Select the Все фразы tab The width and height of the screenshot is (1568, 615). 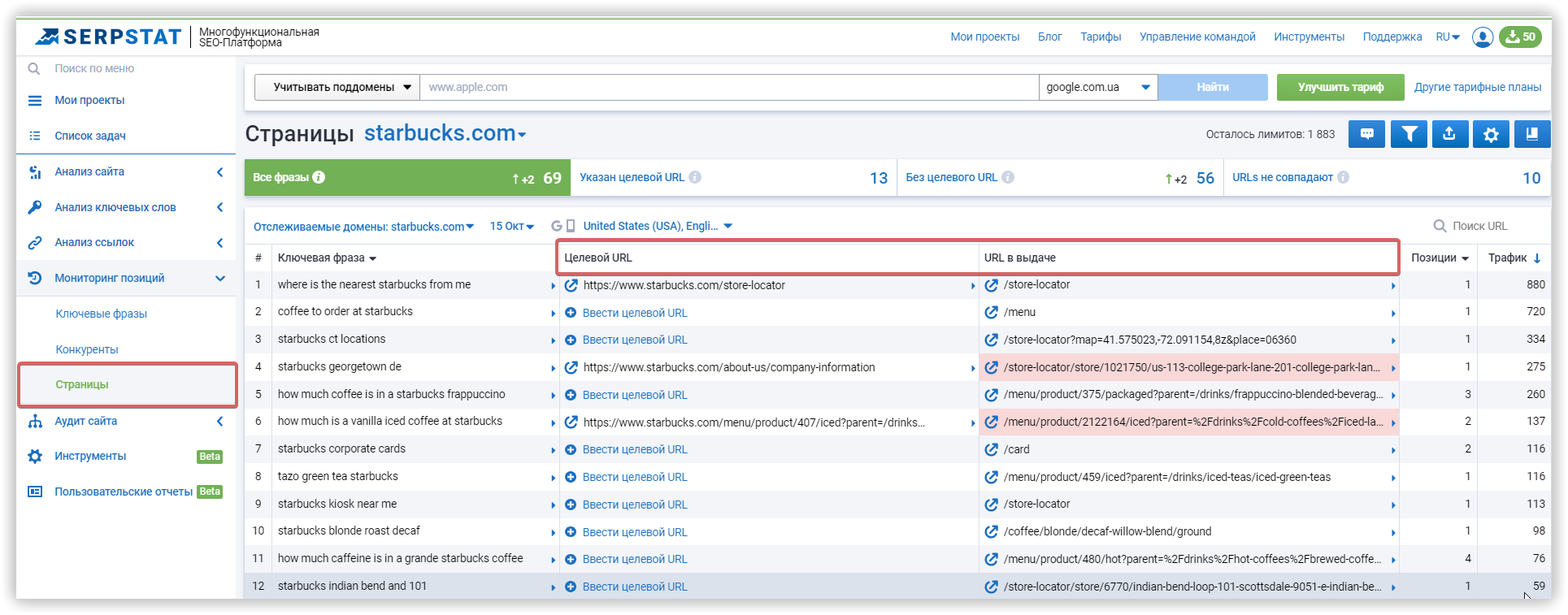tap(407, 177)
